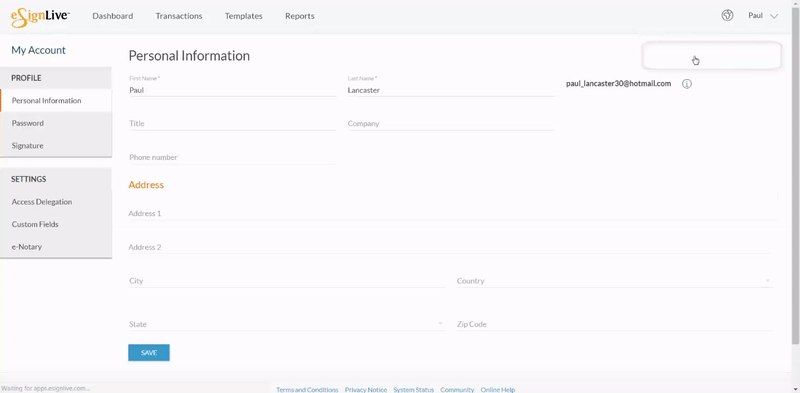Expand the Paul user menu chevron

[x=774, y=16]
